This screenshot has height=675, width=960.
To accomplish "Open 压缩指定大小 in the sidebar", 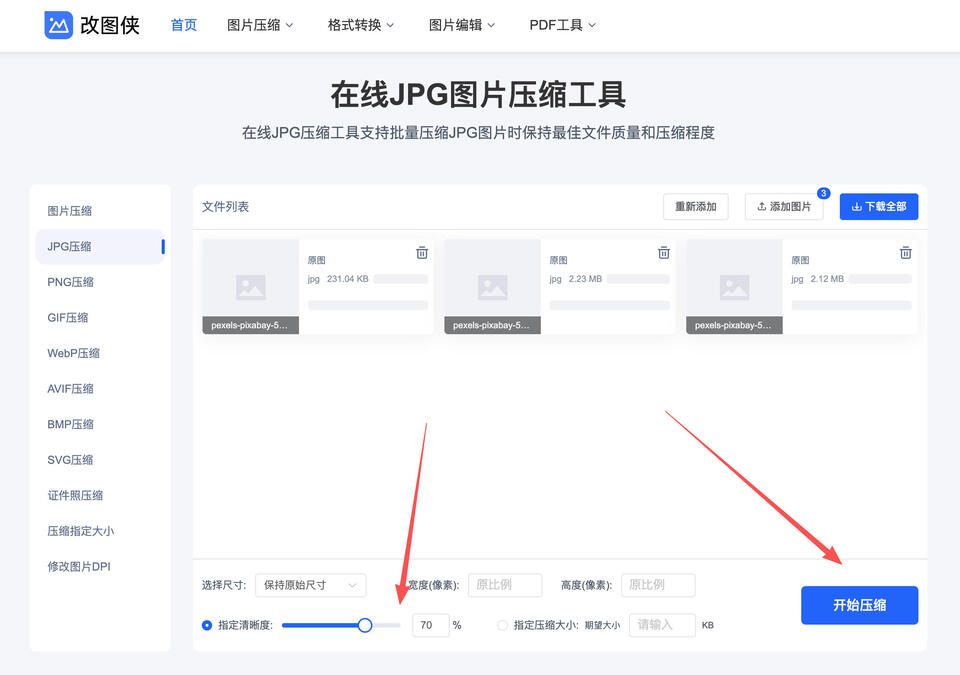I will click(100, 531).
